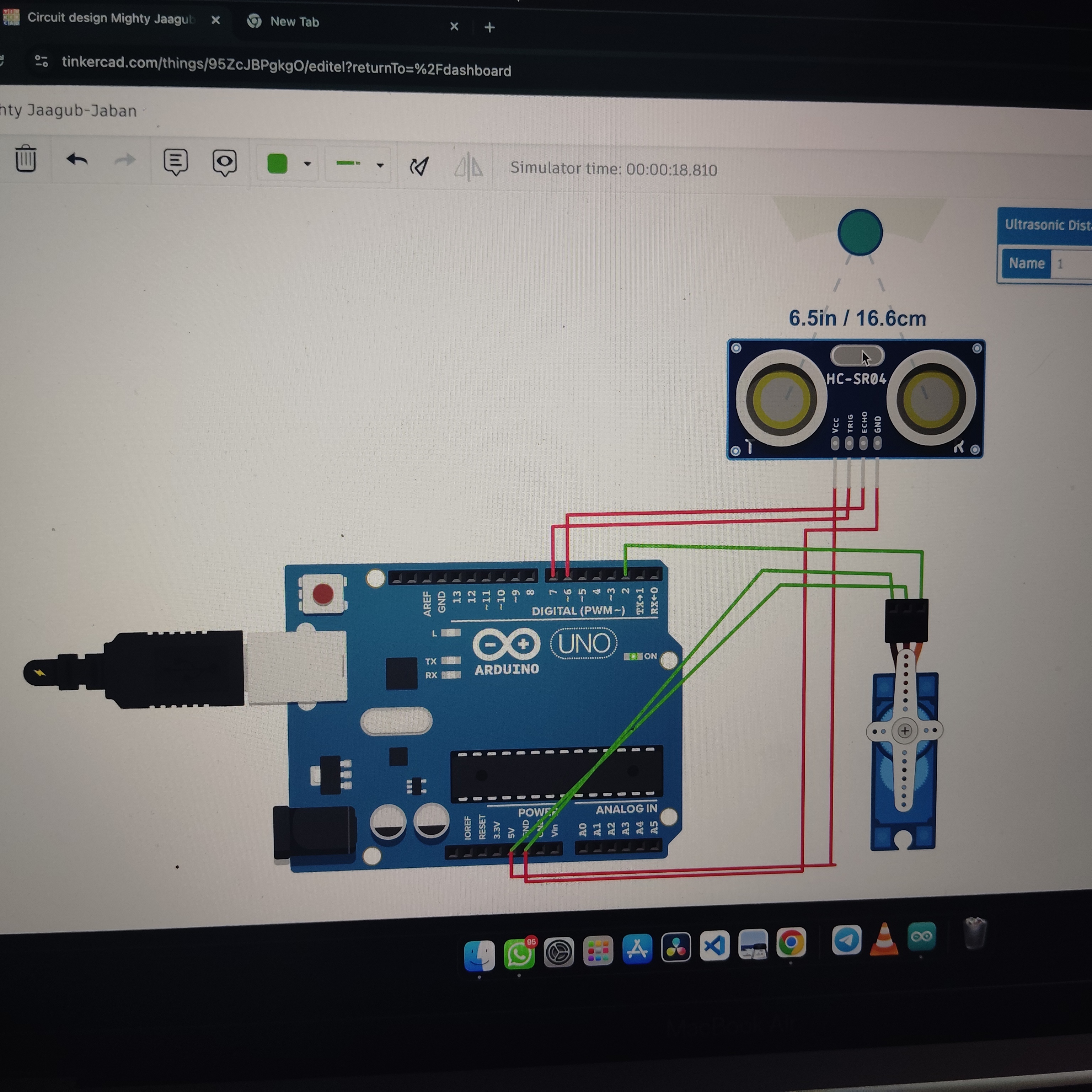
Task: Expand the wire color dropdown arrow
Action: (307, 165)
